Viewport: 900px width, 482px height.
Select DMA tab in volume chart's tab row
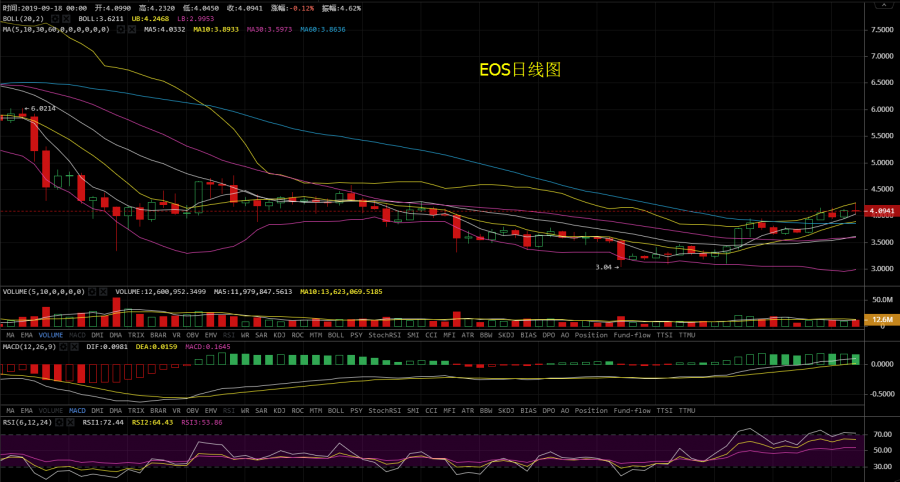(x=116, y=334)
